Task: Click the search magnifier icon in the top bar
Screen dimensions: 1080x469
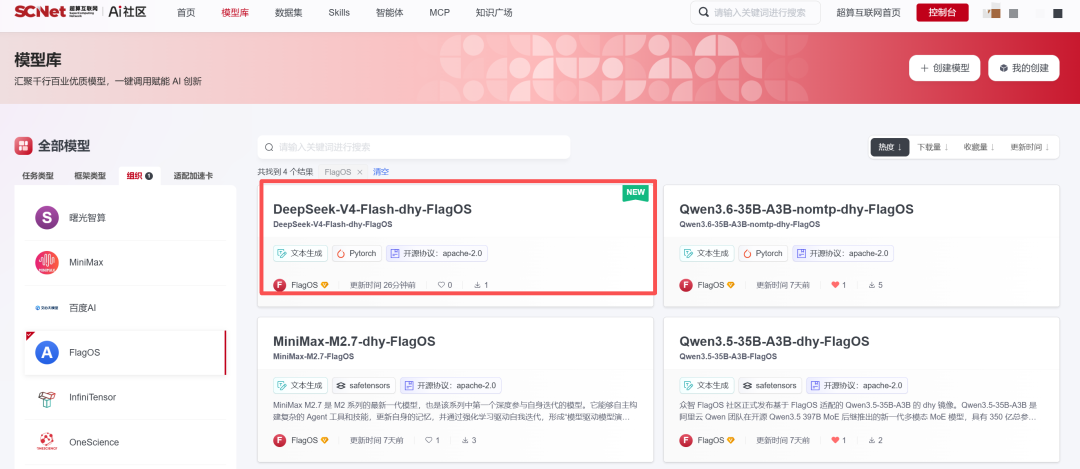Action: pos(703,12)
